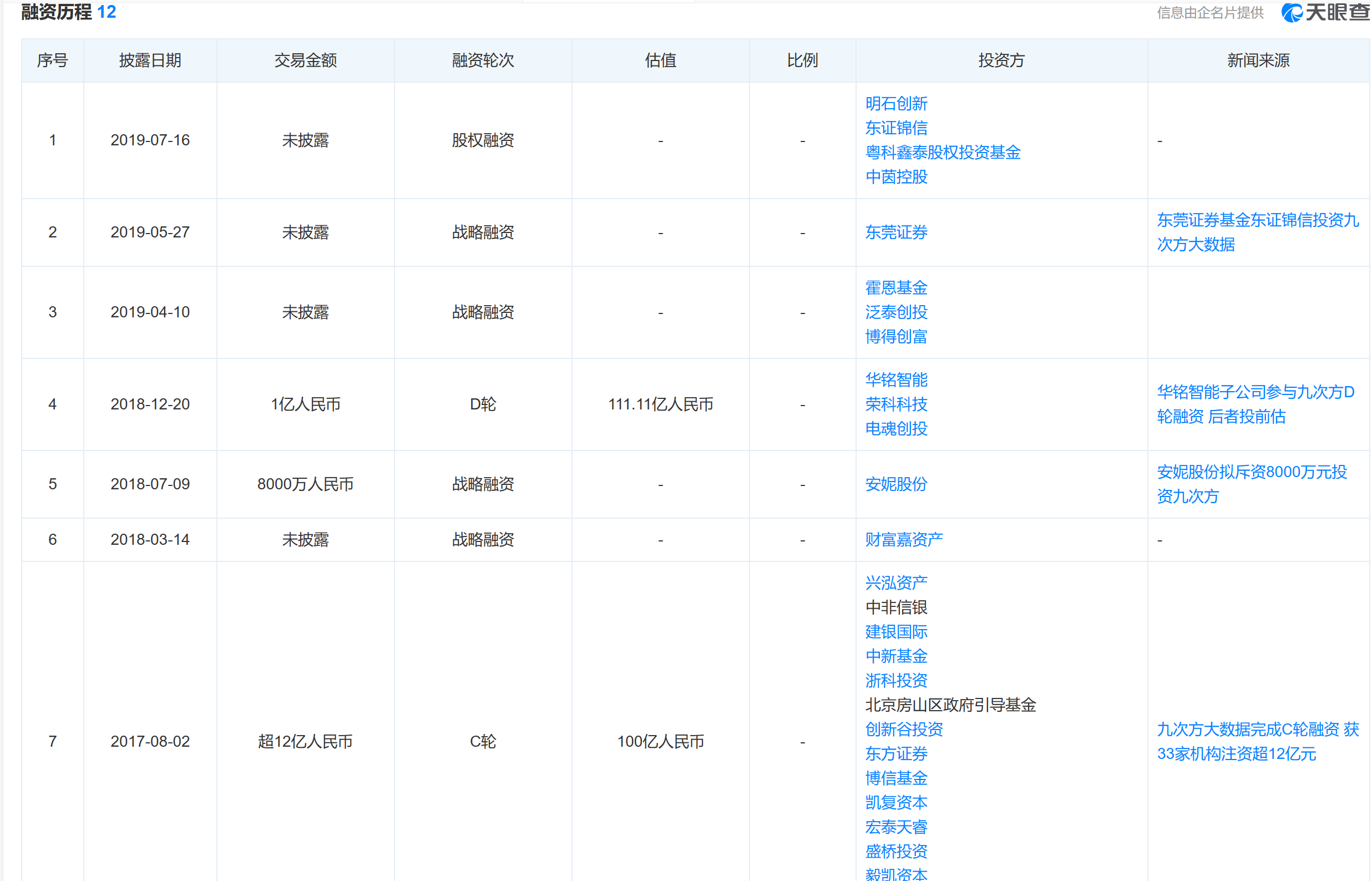Open investor link 东证锦信
This screenshot has height=881, width=1372.
(896, 128)
